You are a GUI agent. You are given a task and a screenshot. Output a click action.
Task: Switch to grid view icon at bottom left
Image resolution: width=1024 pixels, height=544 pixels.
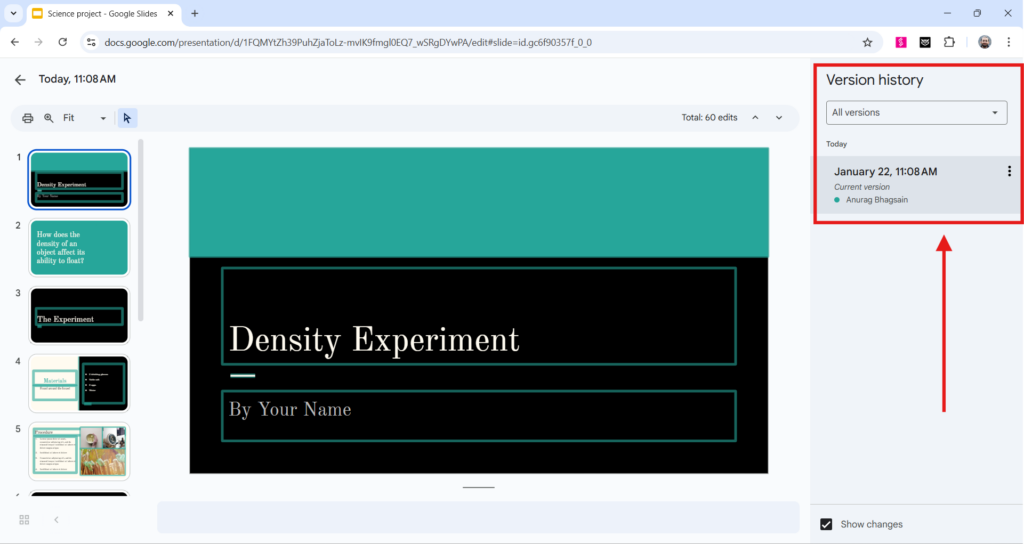click(24, 520)
